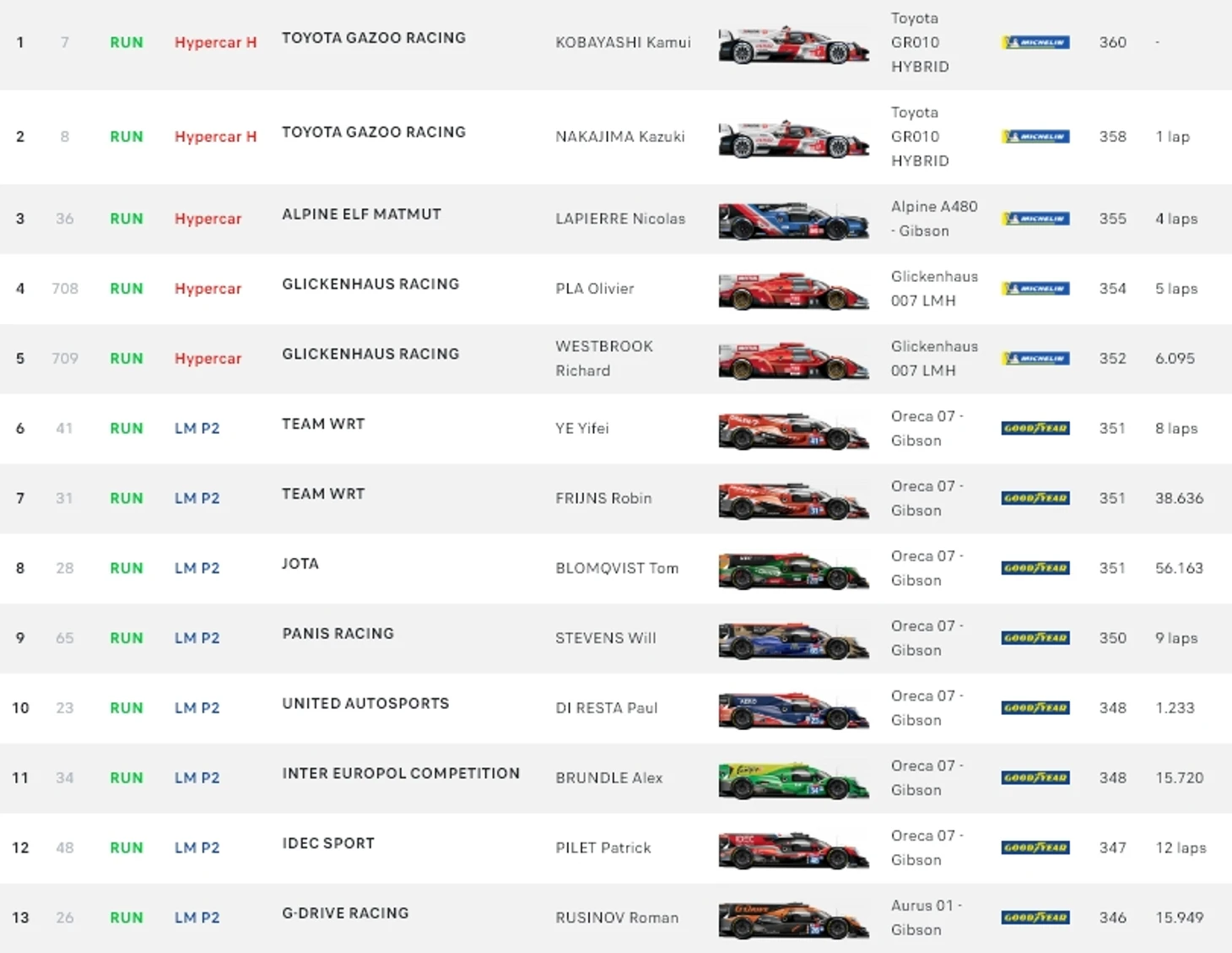Open TOYOTA GAZOO RACING team in position 2
The width and height of the screenshot is (1232, 953).
coord(374,133)
